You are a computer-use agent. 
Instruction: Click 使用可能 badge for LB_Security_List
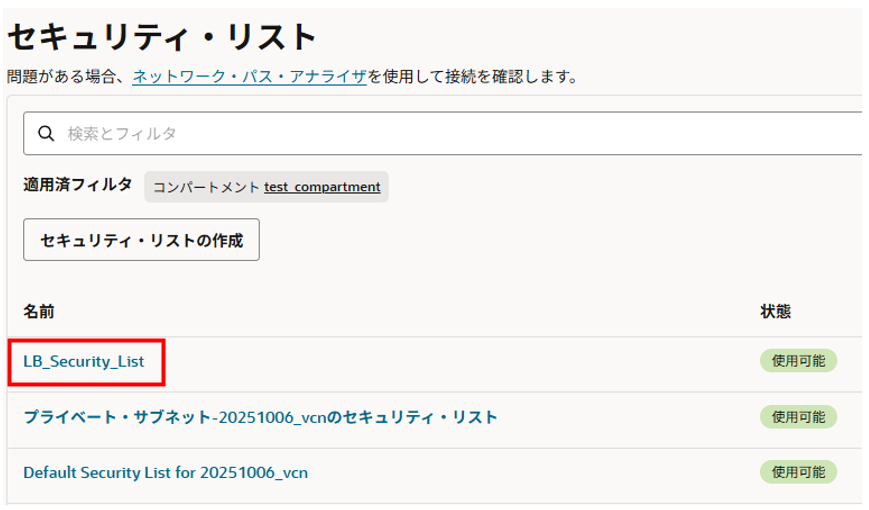tap(798, 361)
